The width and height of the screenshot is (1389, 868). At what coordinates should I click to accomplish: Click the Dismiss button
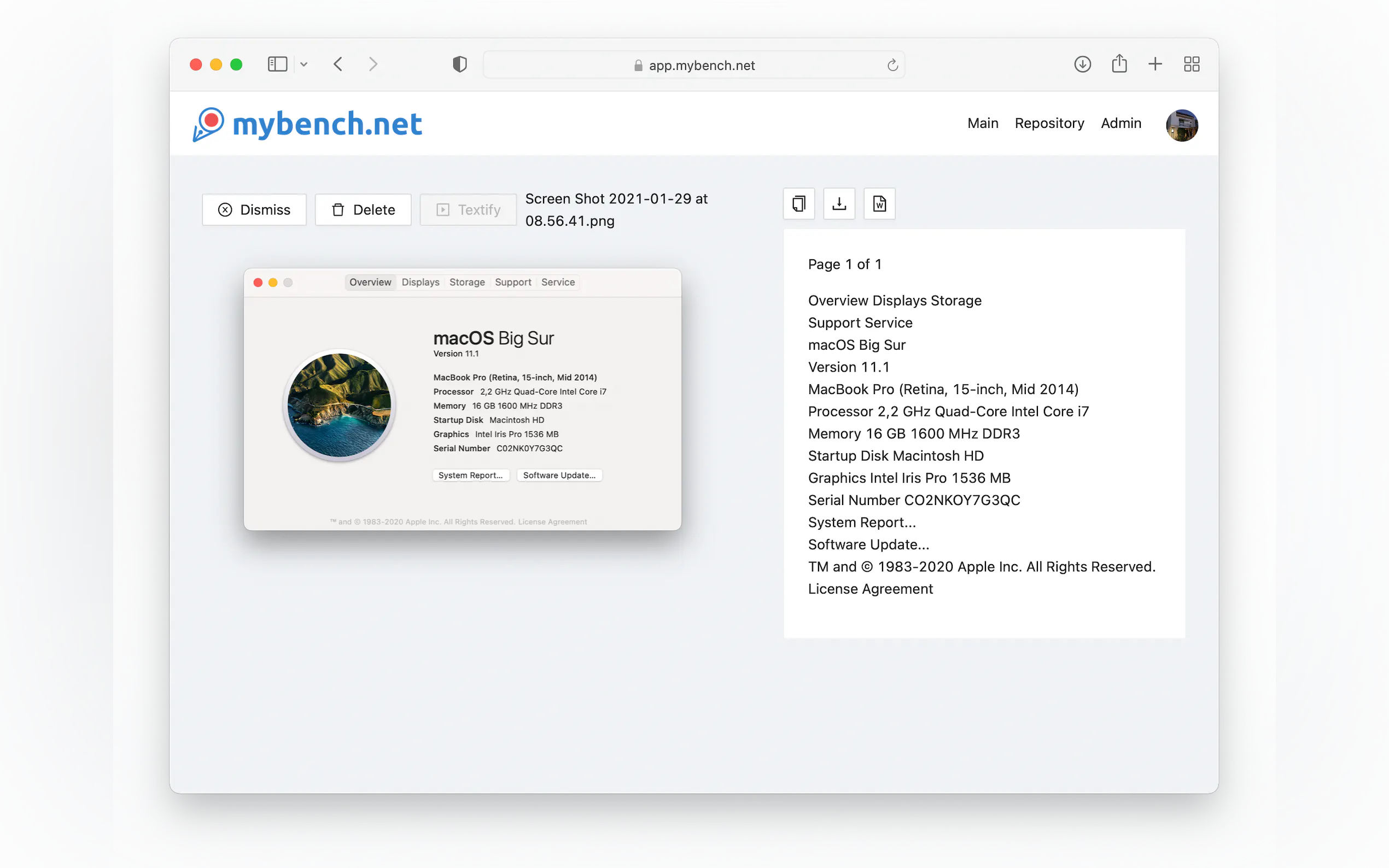tap(254, 209)
